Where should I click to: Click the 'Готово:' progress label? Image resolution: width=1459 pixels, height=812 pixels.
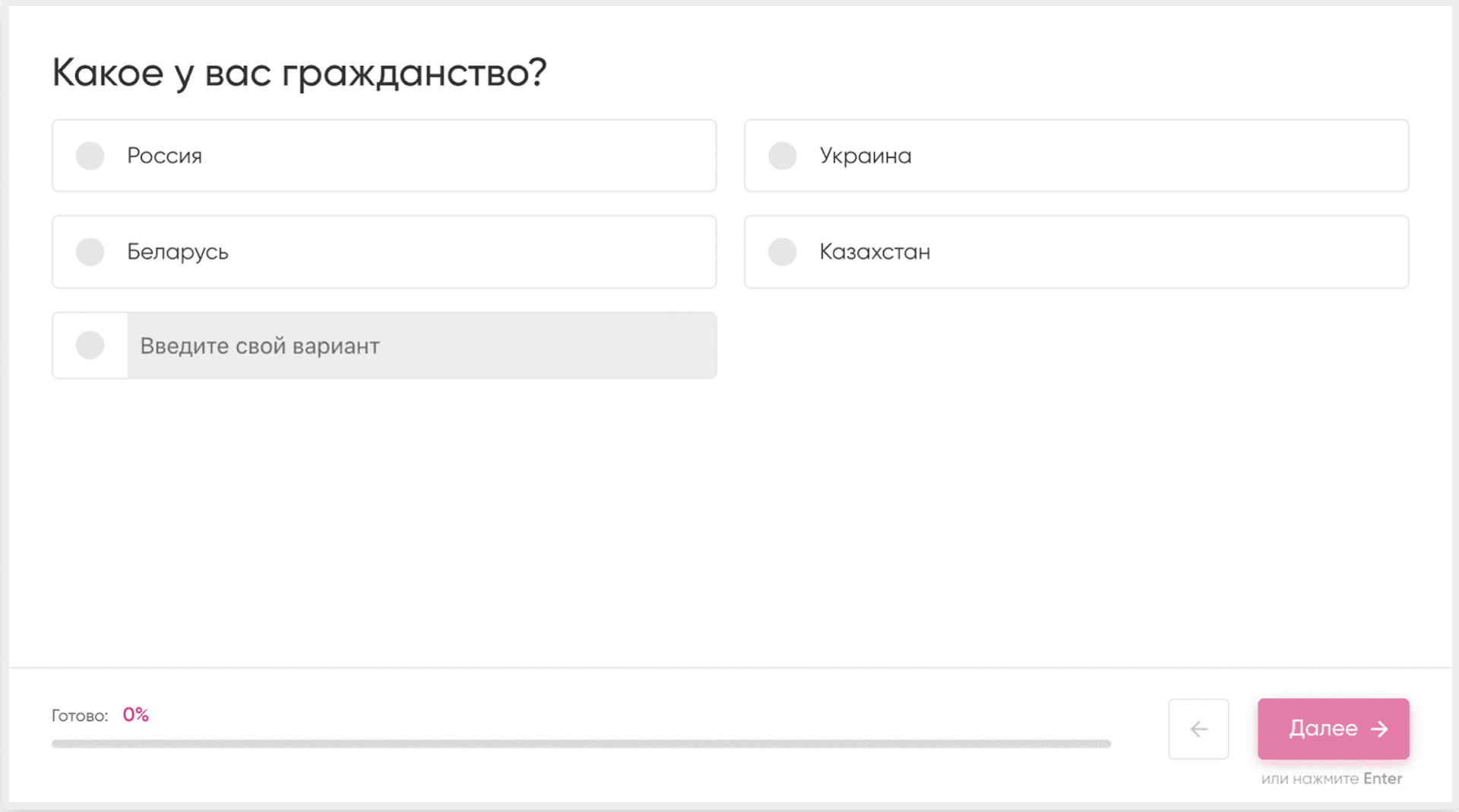80,716
